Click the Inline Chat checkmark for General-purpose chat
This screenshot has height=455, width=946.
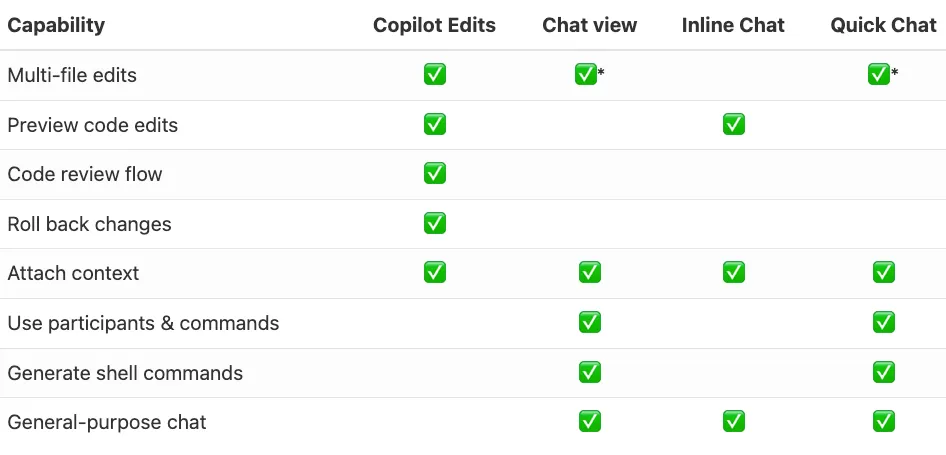[x=734, y=421]
